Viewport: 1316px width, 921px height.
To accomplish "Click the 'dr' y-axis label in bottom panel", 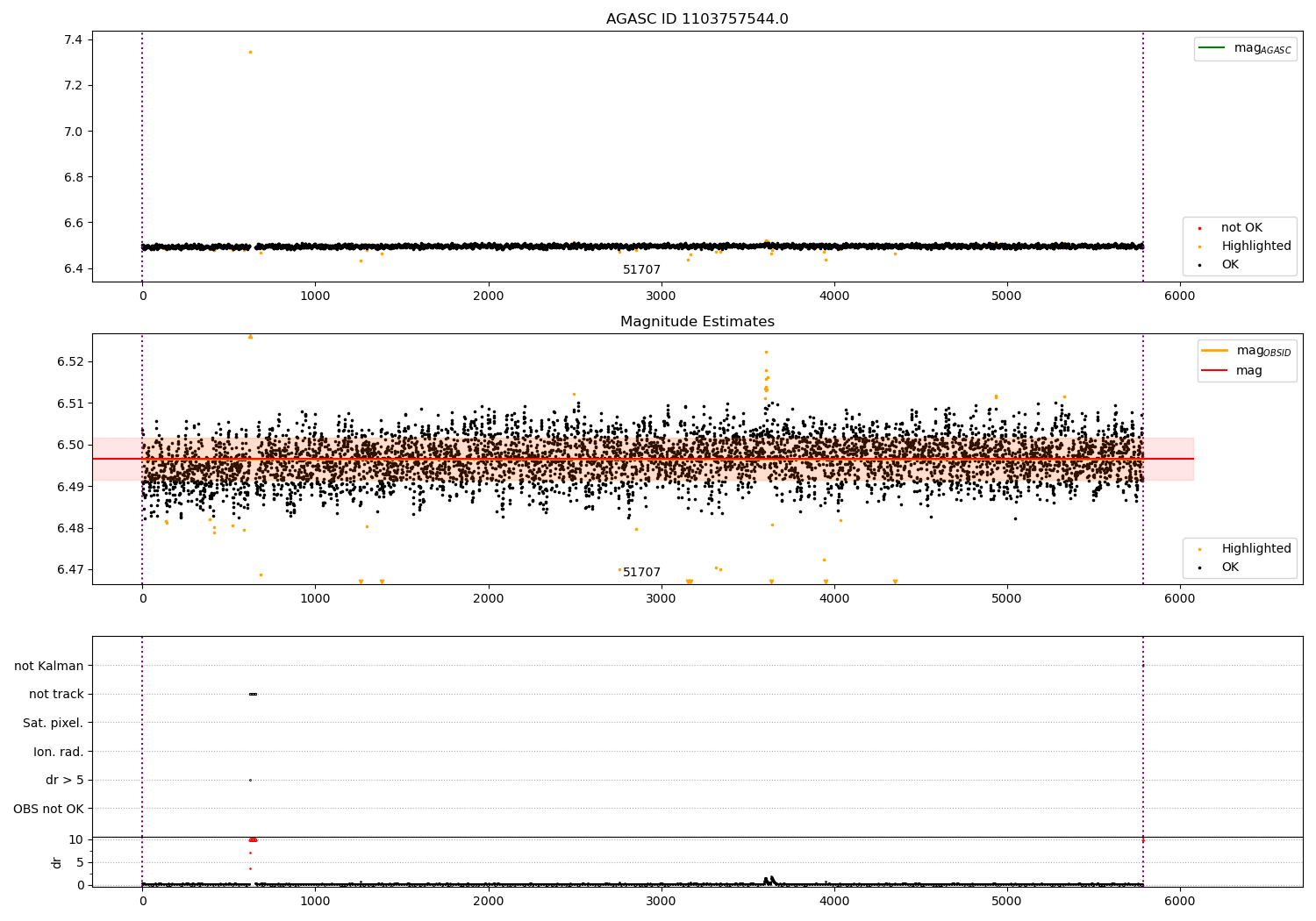I will pyautogui.click(x=57, y=862).
